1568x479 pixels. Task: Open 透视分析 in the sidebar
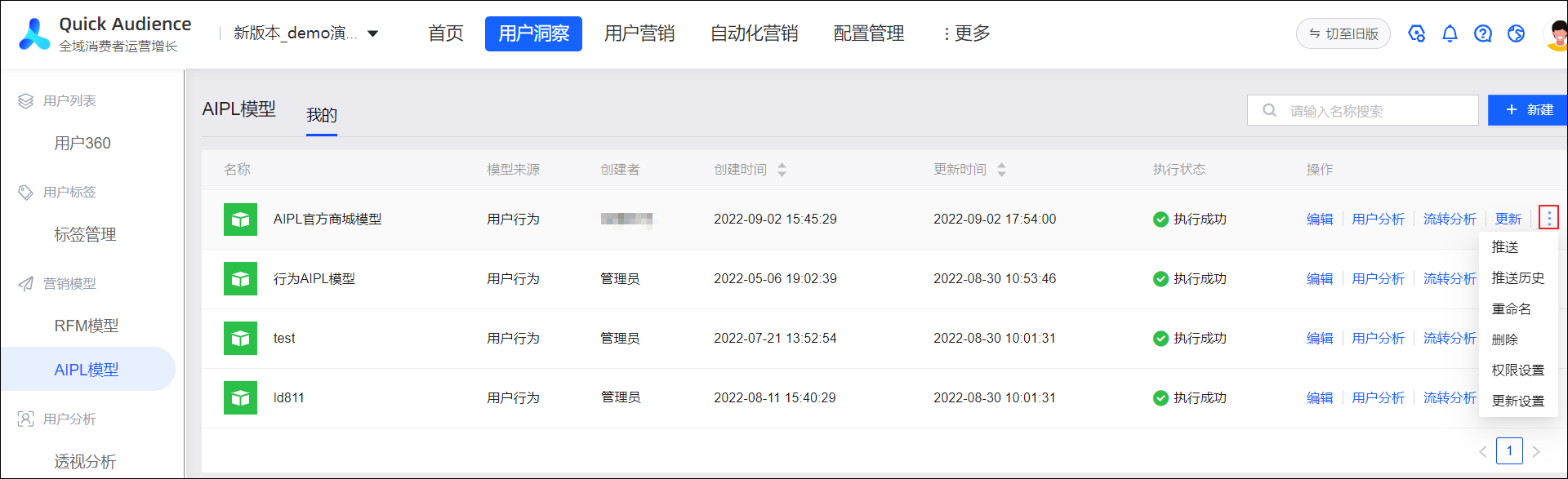pyautogui.click(x=85, y=462)
